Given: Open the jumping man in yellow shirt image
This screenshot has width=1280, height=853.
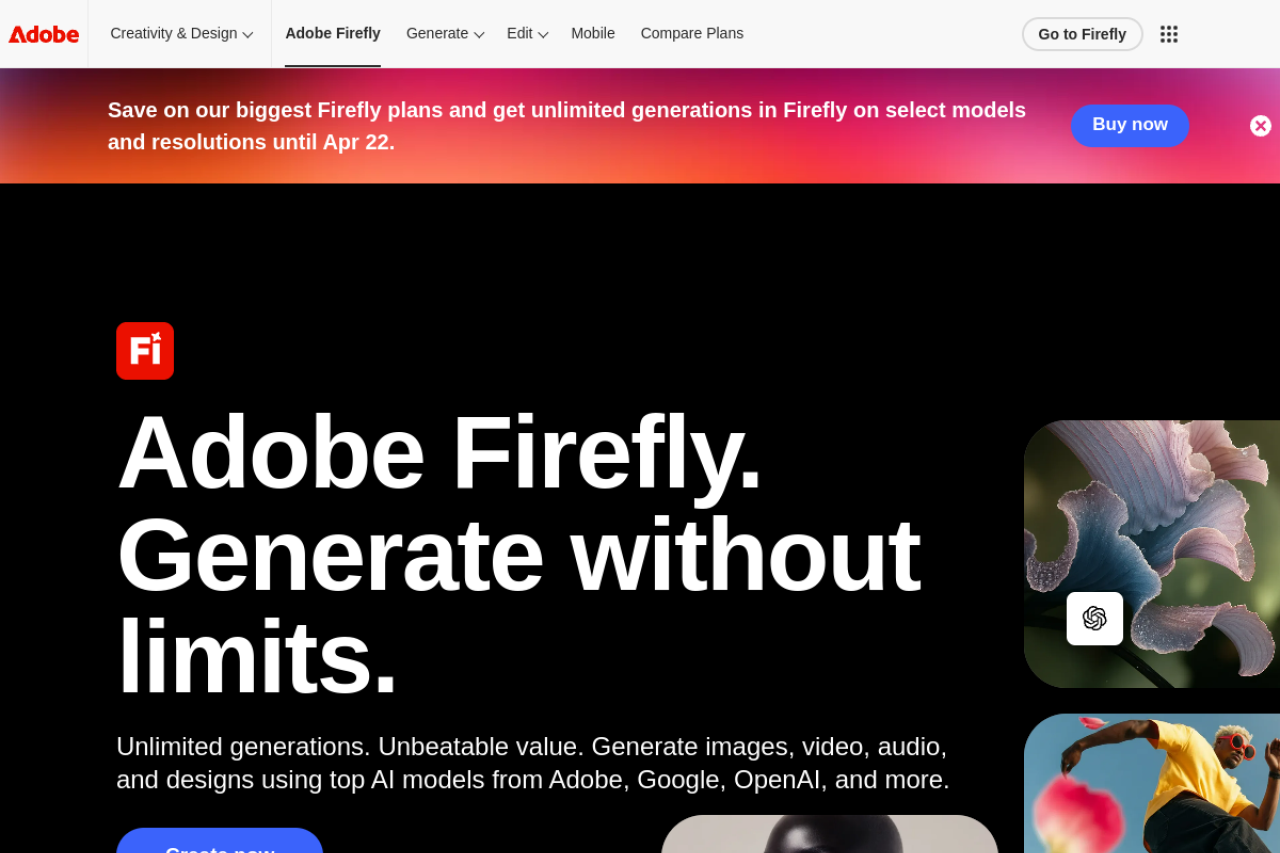Looking at the screenshot, I should [1152, 783].
